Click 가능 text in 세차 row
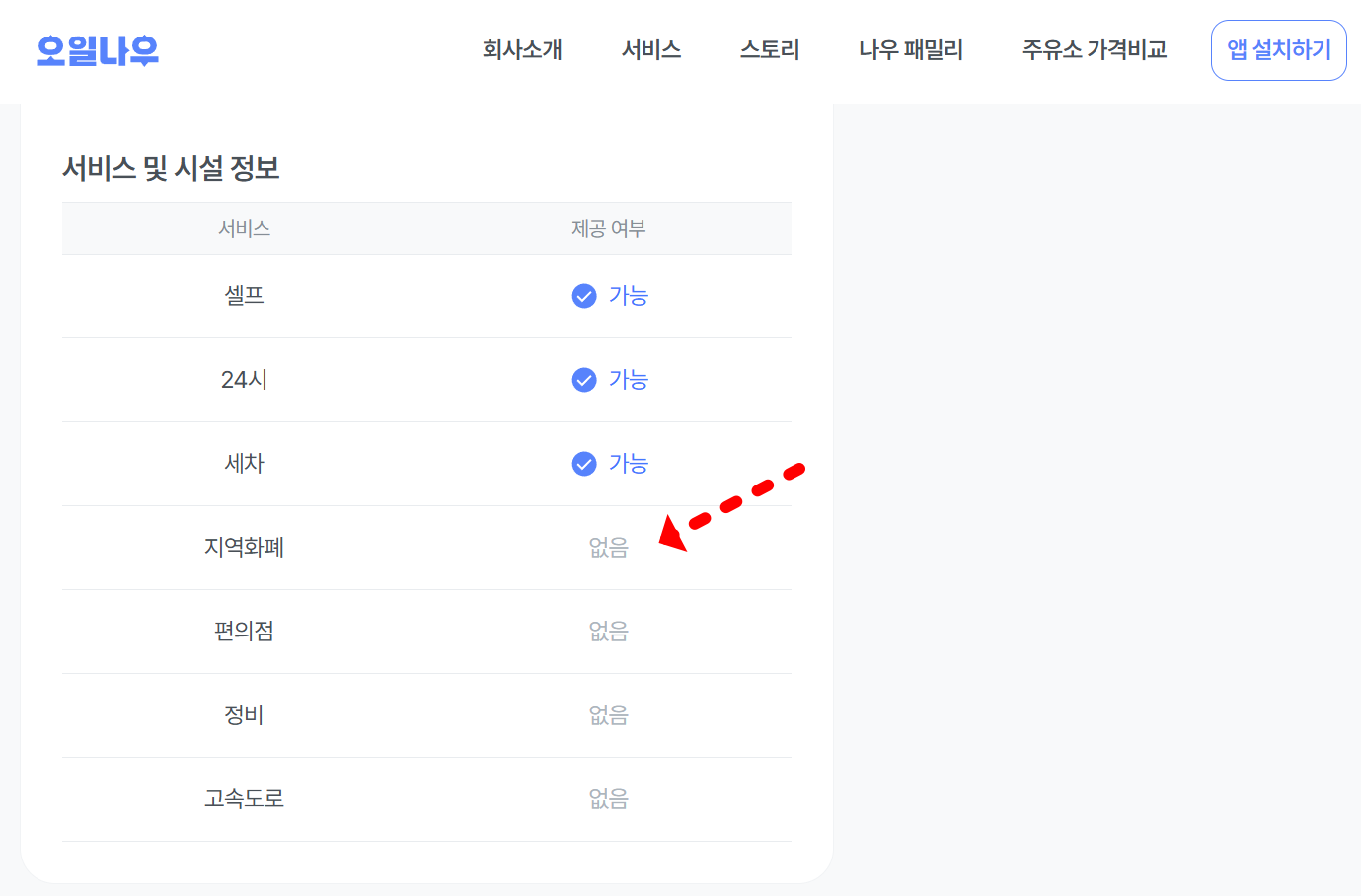This screenshot has width=1361, height=896. [x=629, y=463]
